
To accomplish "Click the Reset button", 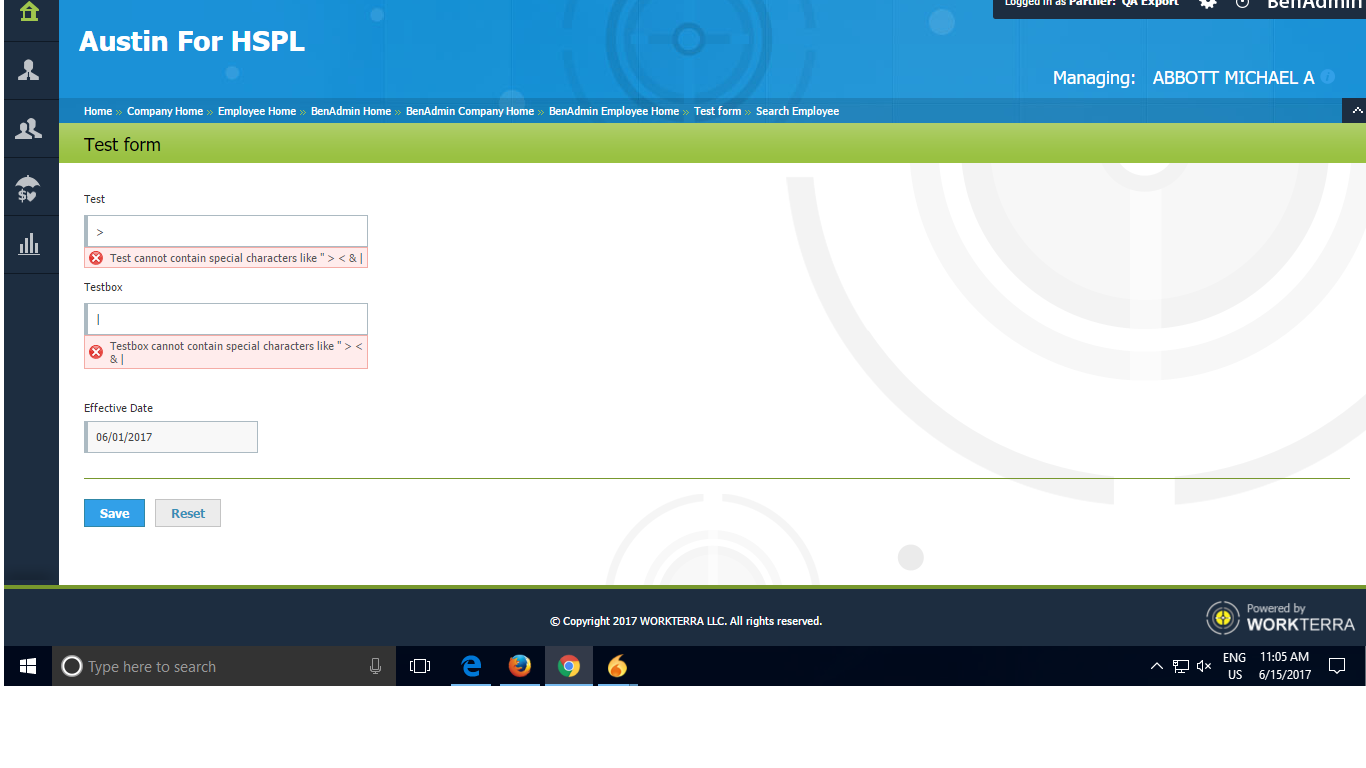I will 188,513.
